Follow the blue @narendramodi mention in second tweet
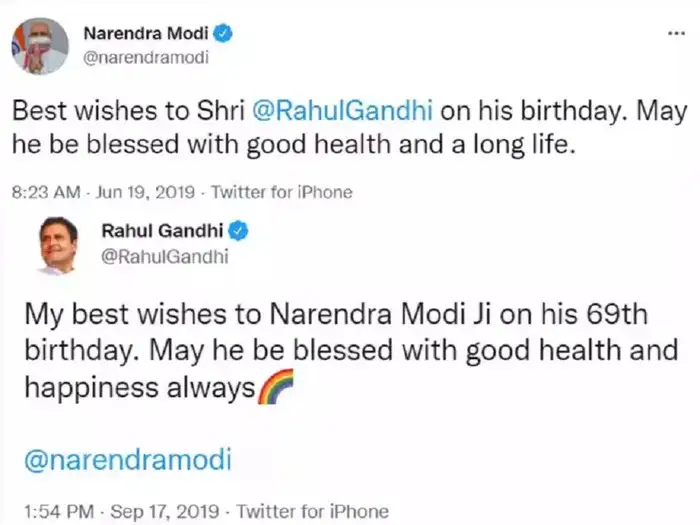Viewport: 700px width, 525px height. 127,460
